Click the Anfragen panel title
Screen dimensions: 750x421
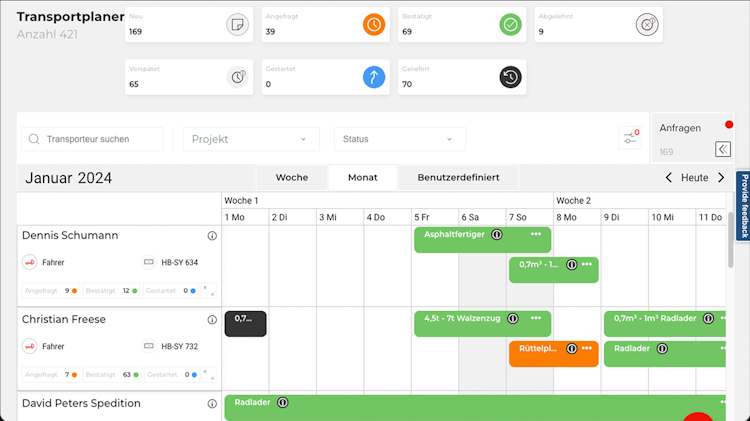[680, 128]
